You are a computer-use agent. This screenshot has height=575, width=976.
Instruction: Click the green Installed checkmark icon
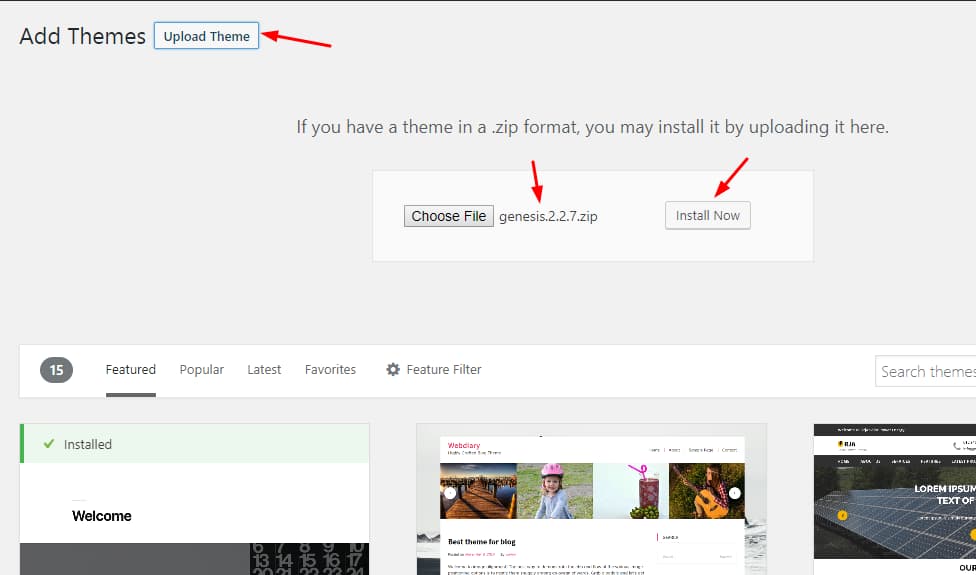(x=46, y=444)
